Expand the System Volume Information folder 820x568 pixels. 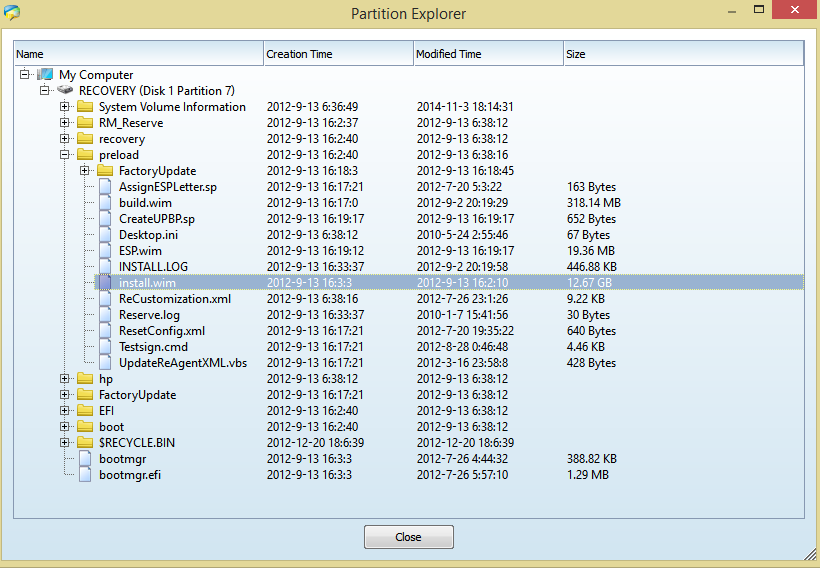[x=64, y=107]
